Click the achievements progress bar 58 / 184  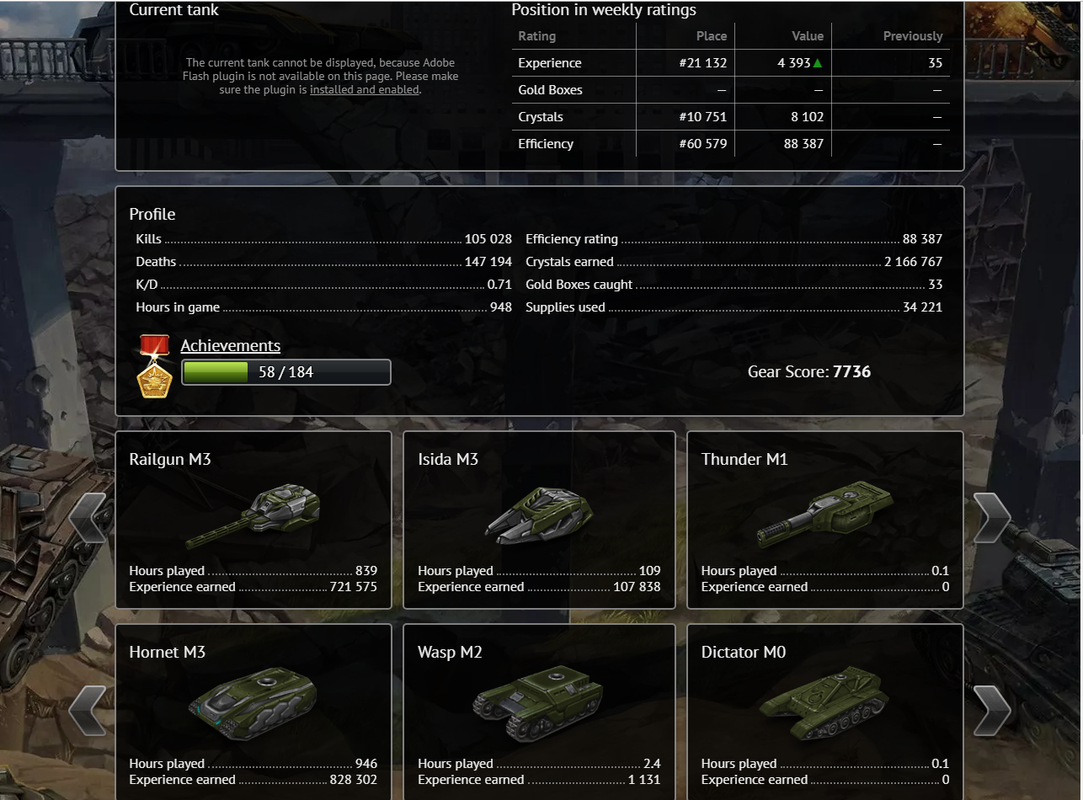click(286, 372)
